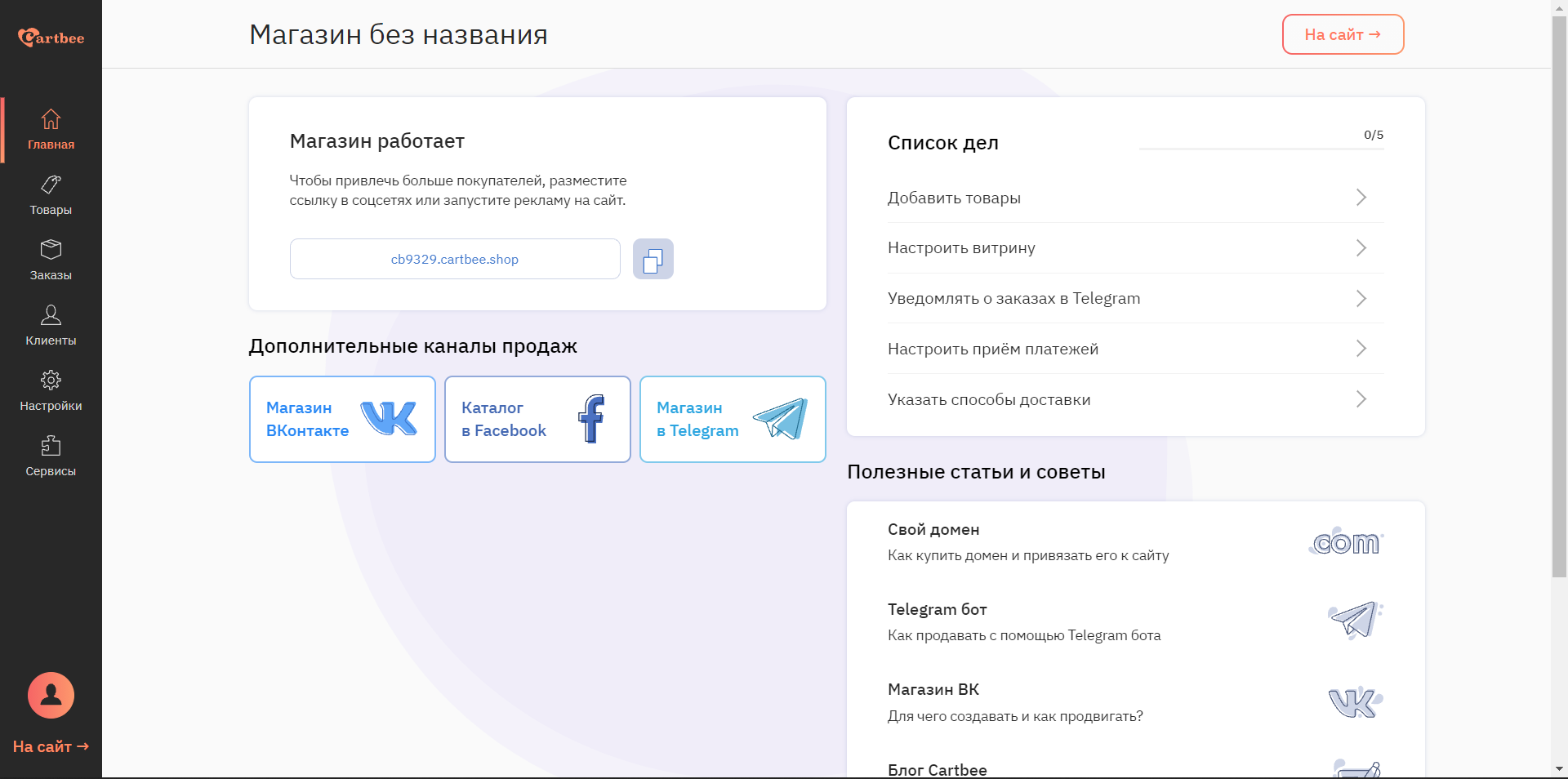This screenshot has width=1568, height=779.
Task: Click Для чего создавать и как продвигать
Action: [1015, 716]
